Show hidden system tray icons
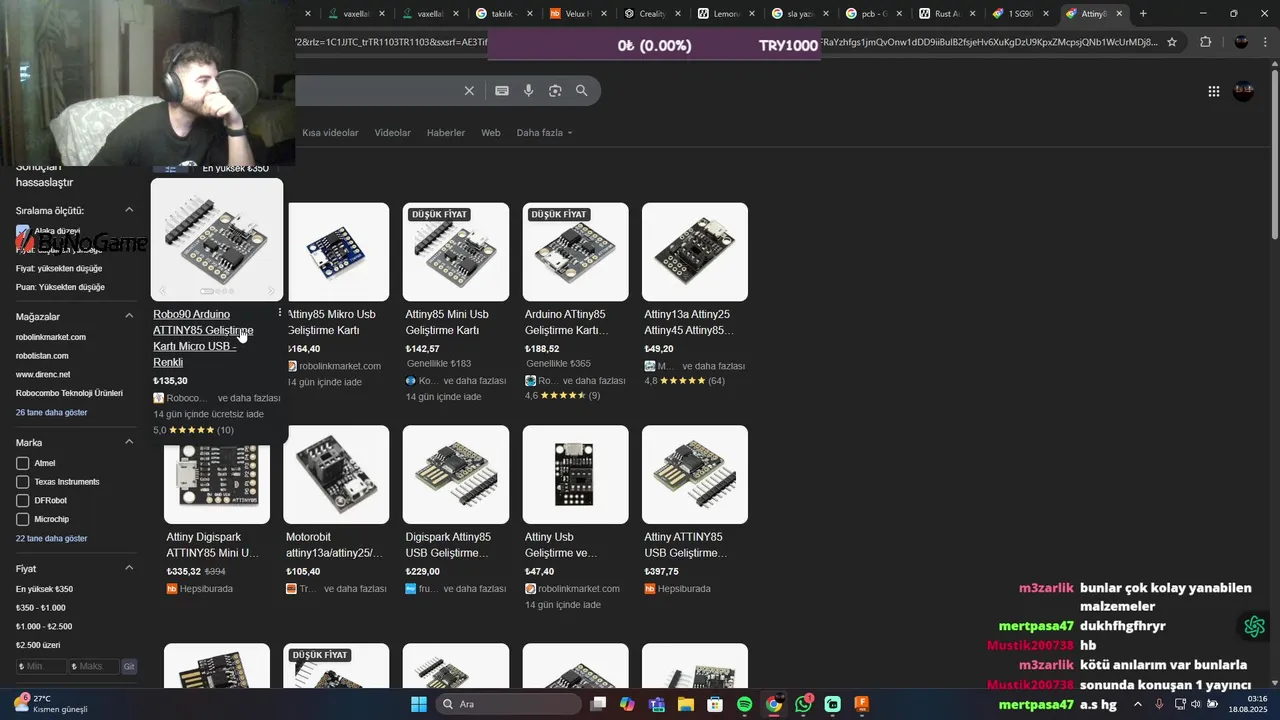Viewport: 1280px width, 720px height. point(1138,704)
